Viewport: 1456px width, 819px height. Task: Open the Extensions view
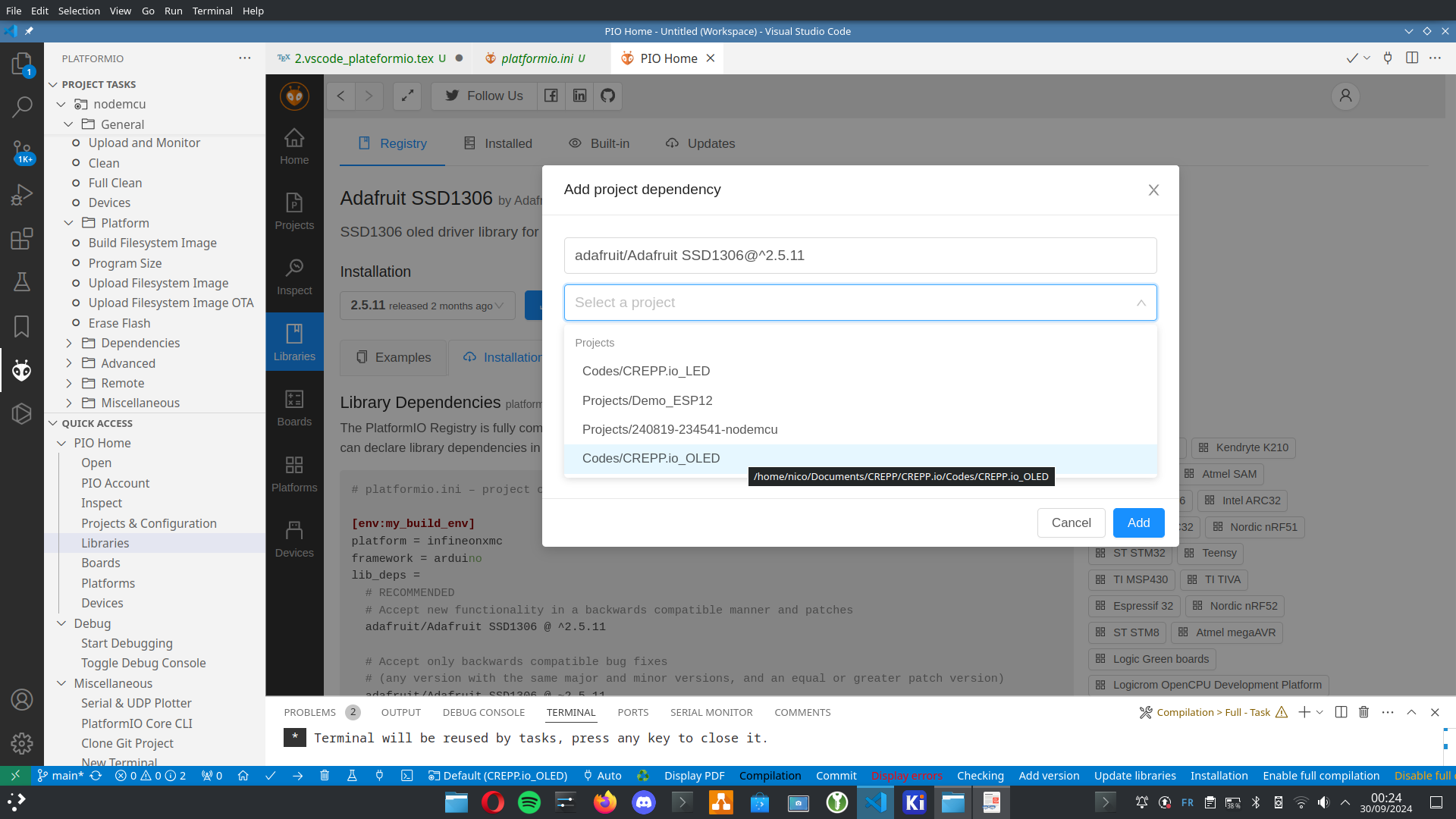(x=22, y=239)
